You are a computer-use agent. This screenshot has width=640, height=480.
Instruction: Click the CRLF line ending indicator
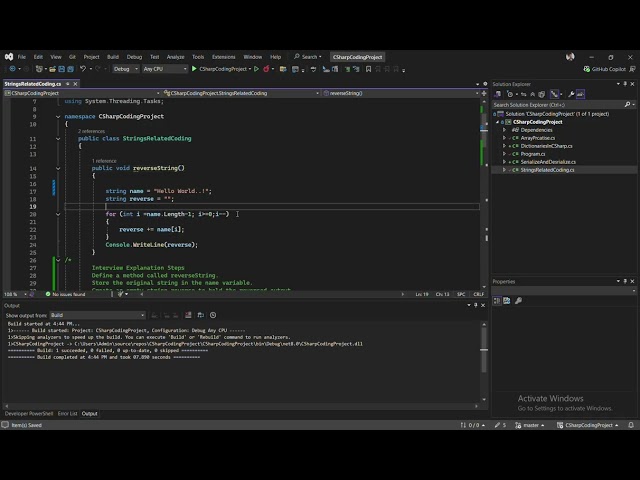[478, 294]
